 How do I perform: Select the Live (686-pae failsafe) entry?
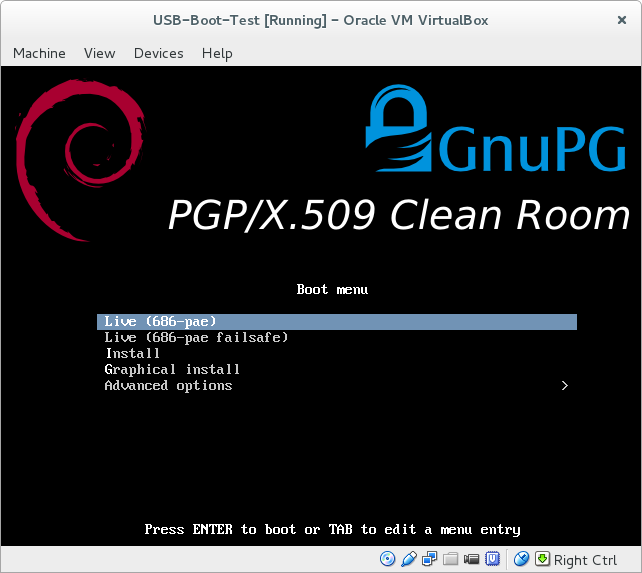point(337,337)
